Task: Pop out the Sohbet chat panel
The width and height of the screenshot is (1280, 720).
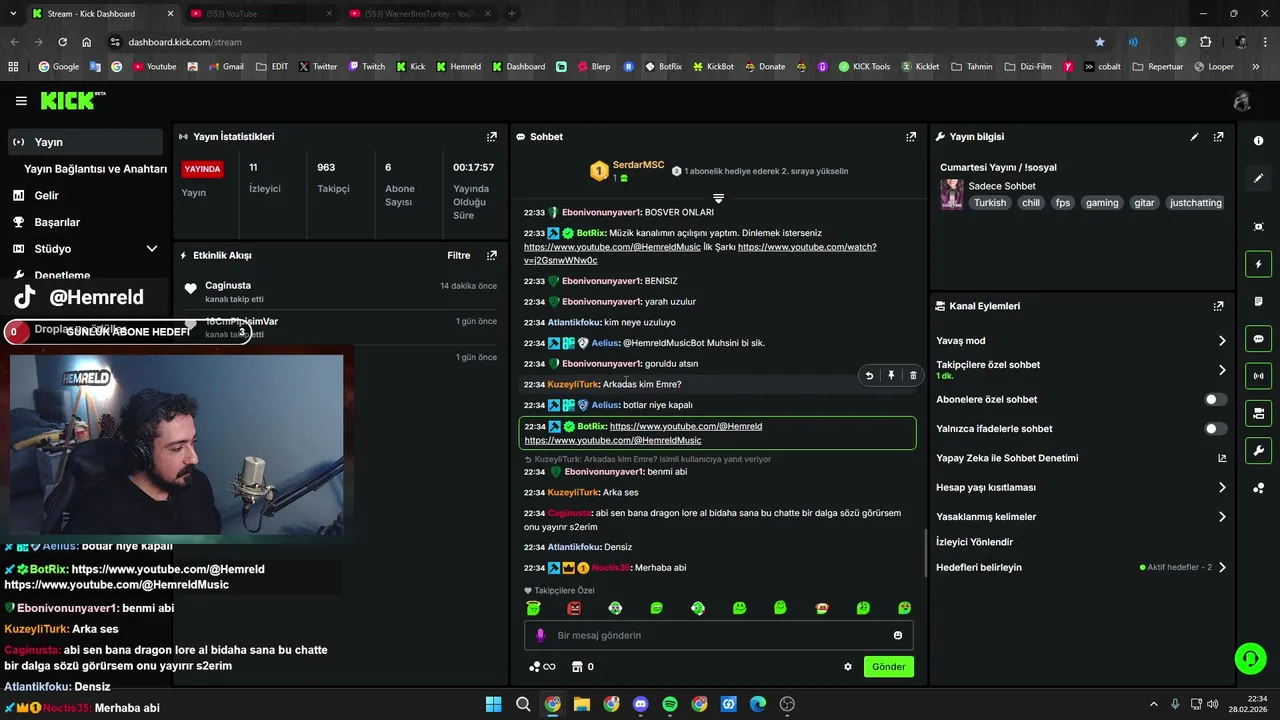Action: [x=911, y=137]
